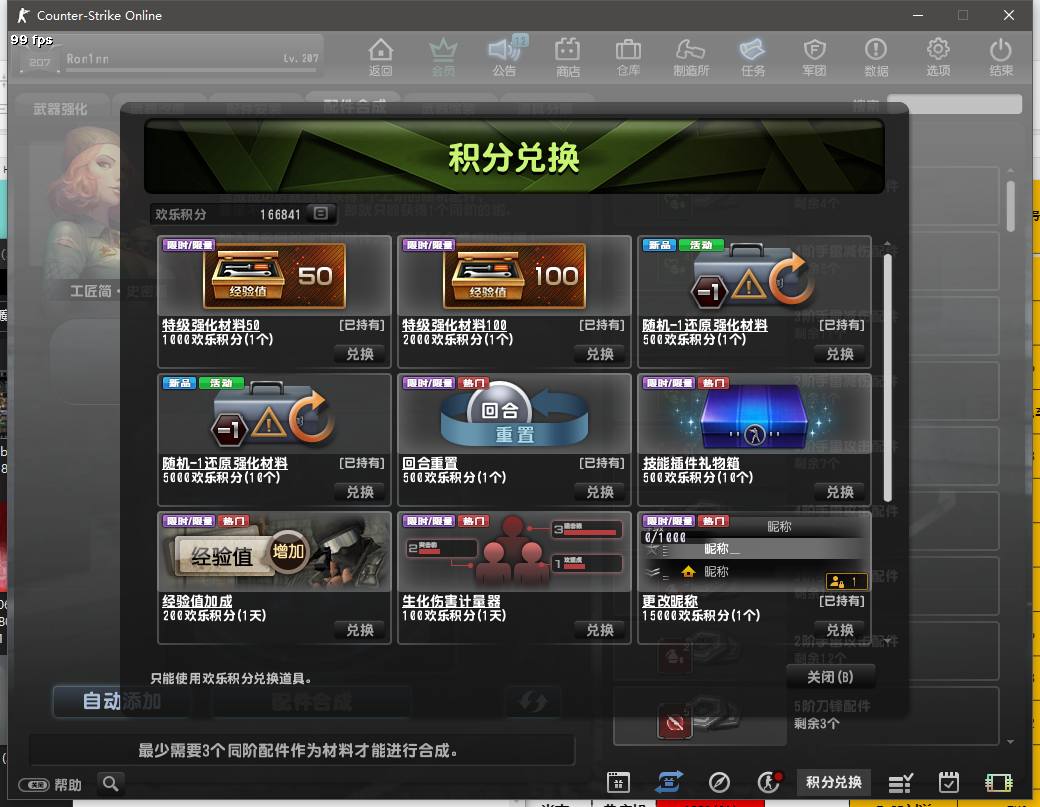
Task: Click the magnifier search icon beside 帮助
Action: (x=111, y=784)
